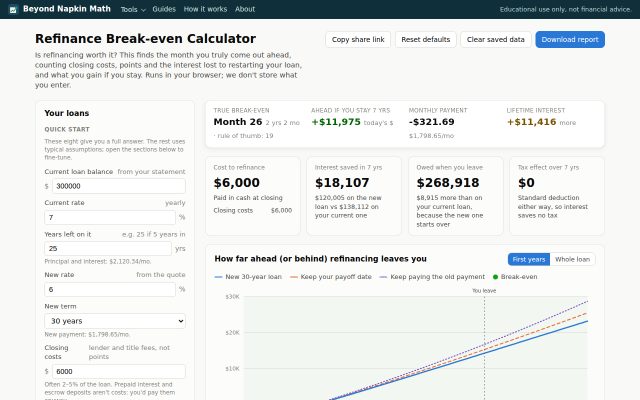The height and width of the screenshot is (400, 640).
Task: Download the report
Action: pos(570,40)
